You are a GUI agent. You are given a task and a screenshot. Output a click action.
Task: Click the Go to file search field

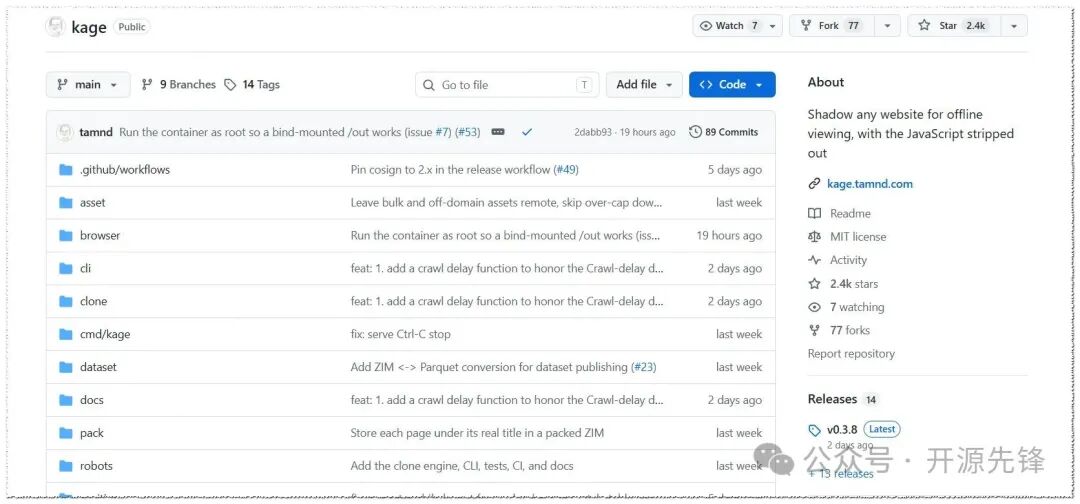tap(507, 85)
